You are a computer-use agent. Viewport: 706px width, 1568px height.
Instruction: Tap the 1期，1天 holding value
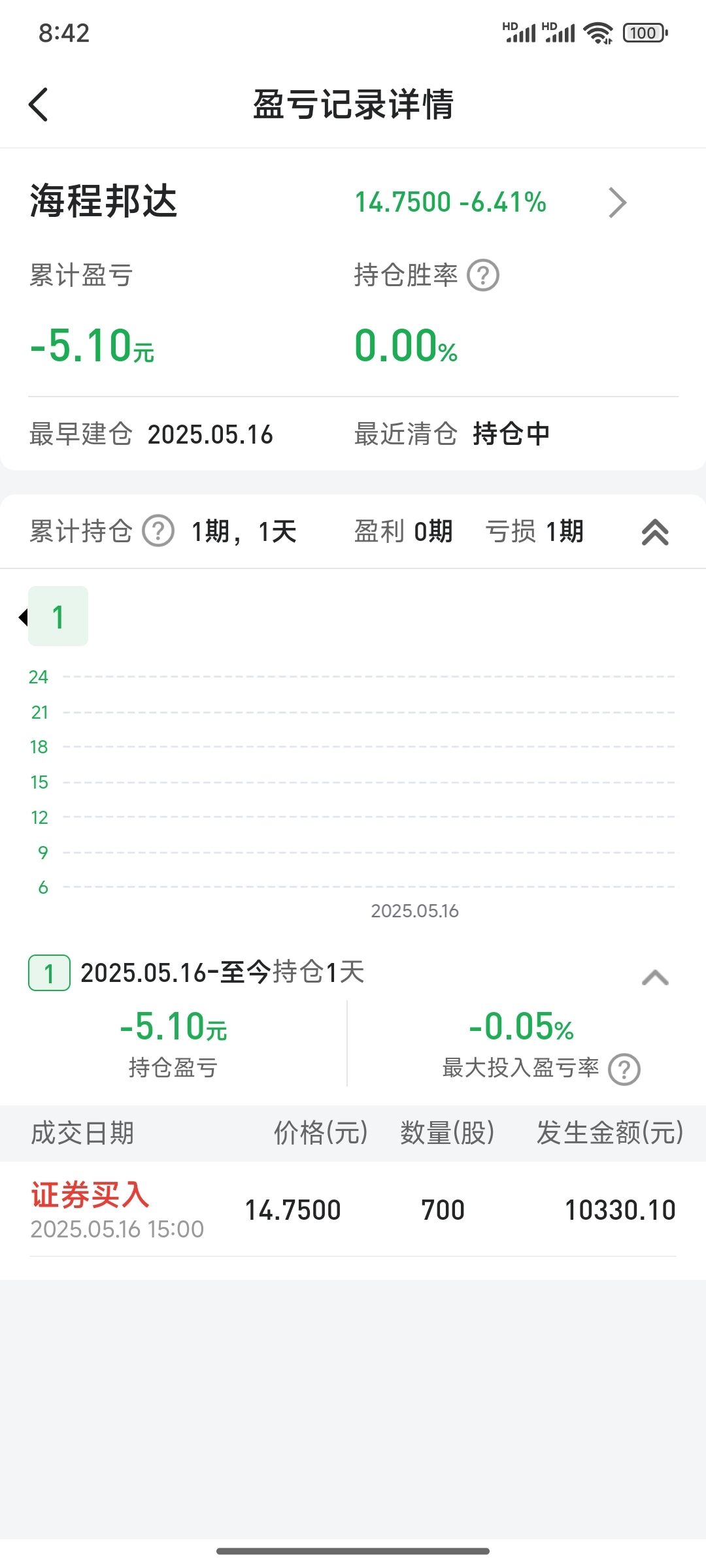pos(244,531)
